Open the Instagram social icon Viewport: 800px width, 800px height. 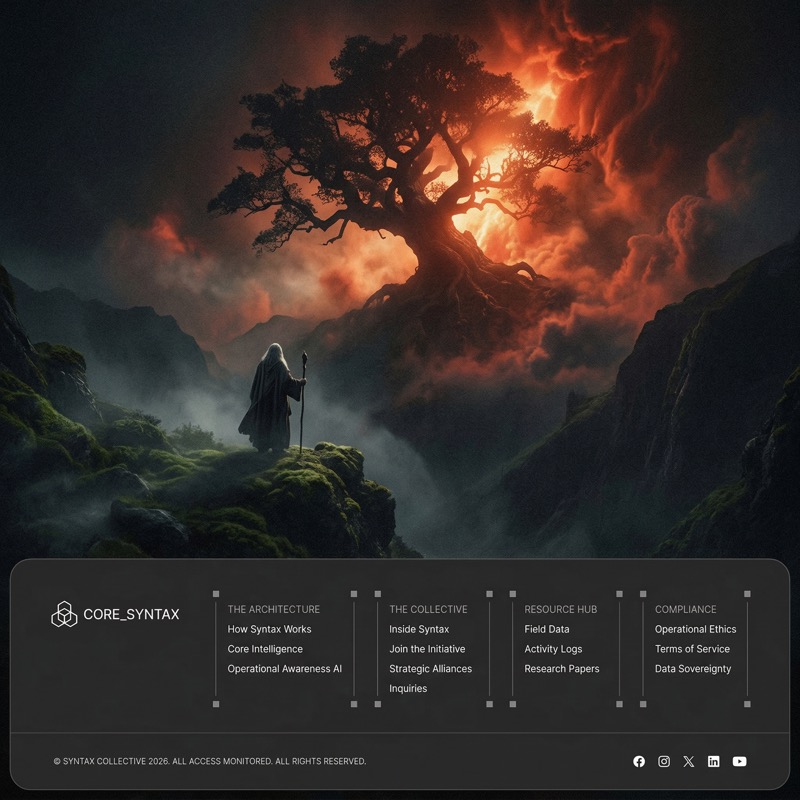(664, 761)
